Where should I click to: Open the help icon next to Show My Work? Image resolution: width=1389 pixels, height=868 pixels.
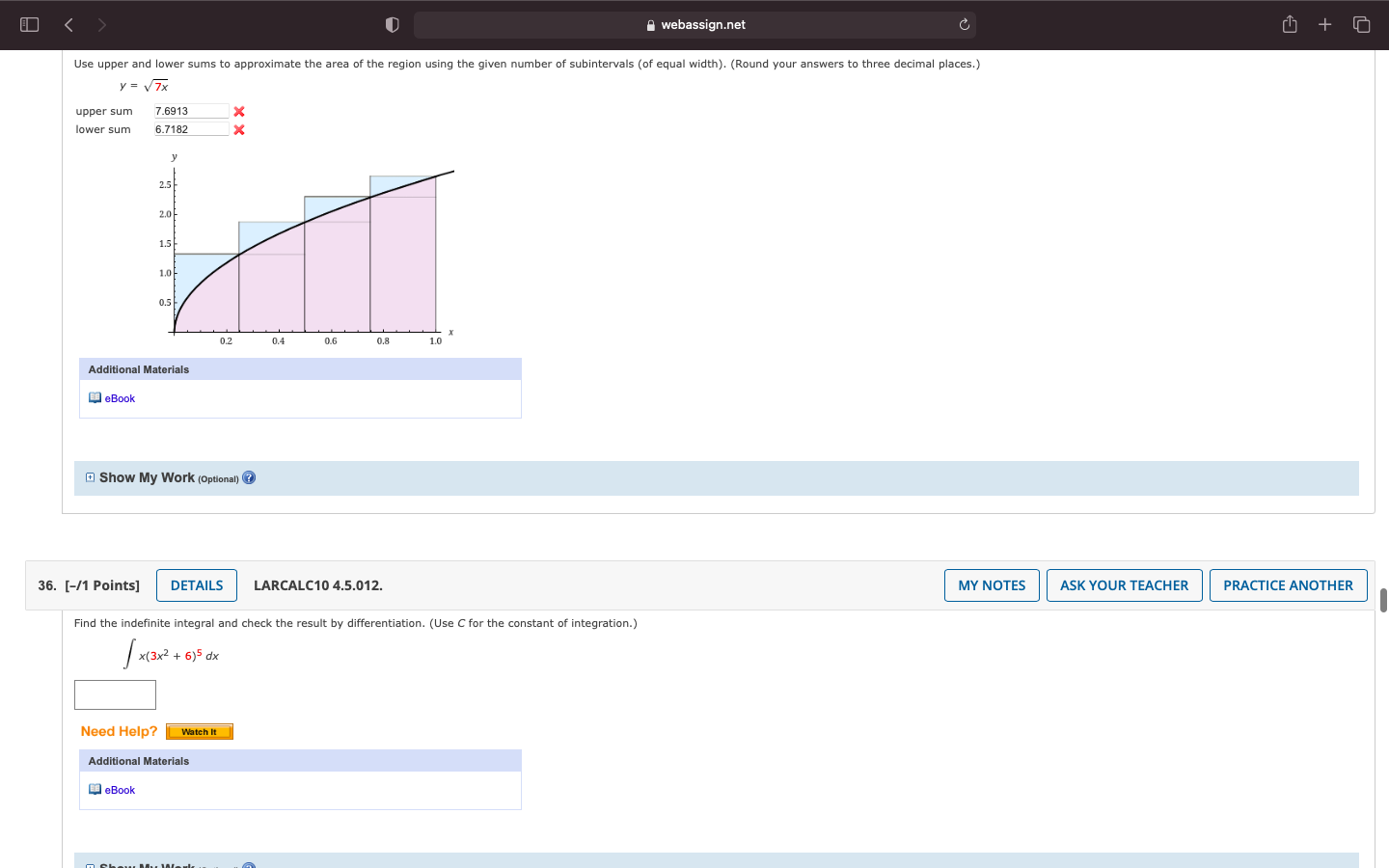249,477
